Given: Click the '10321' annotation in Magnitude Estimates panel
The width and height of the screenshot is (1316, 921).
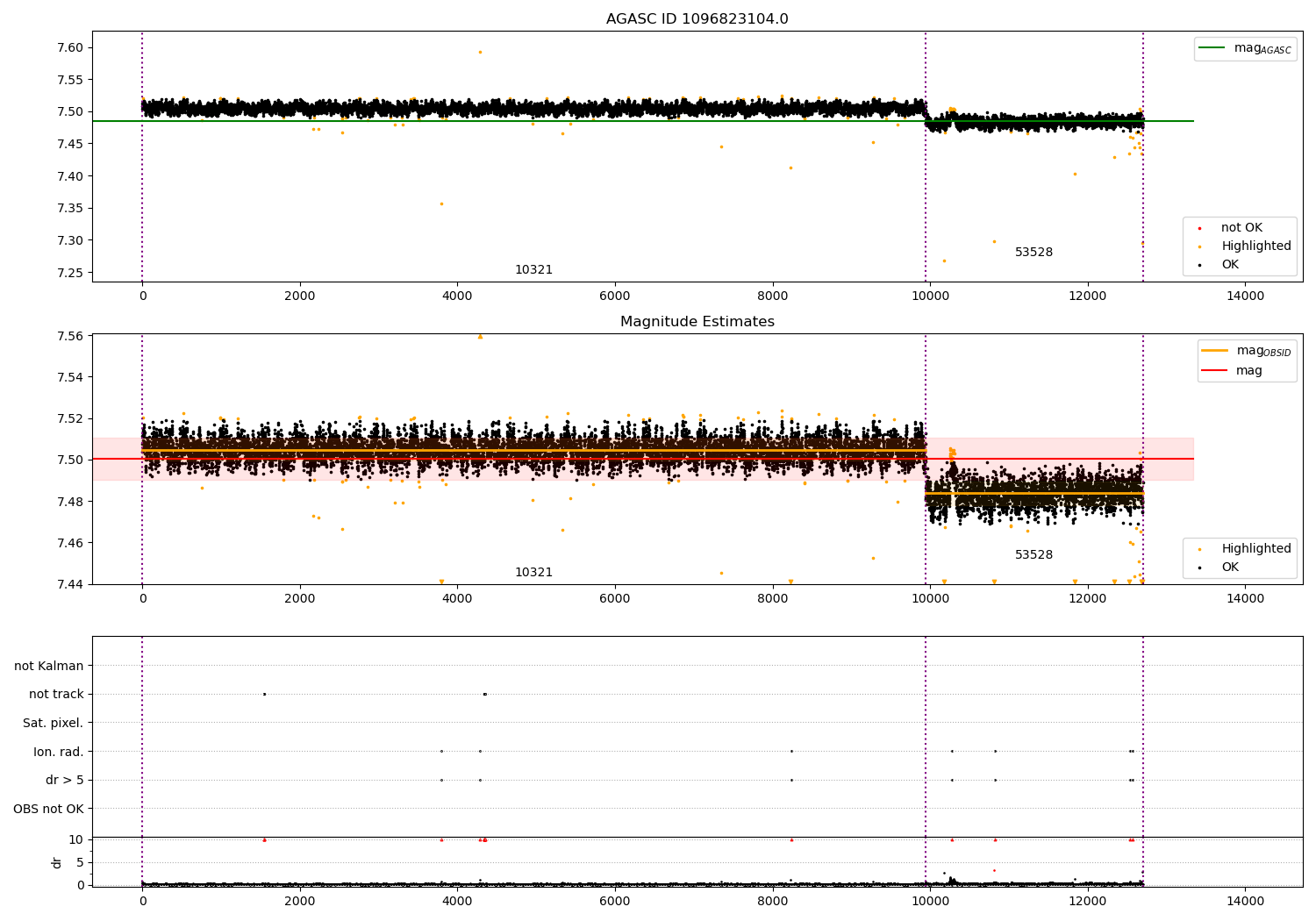Looking at the screenshot, I should coord(533,573).
